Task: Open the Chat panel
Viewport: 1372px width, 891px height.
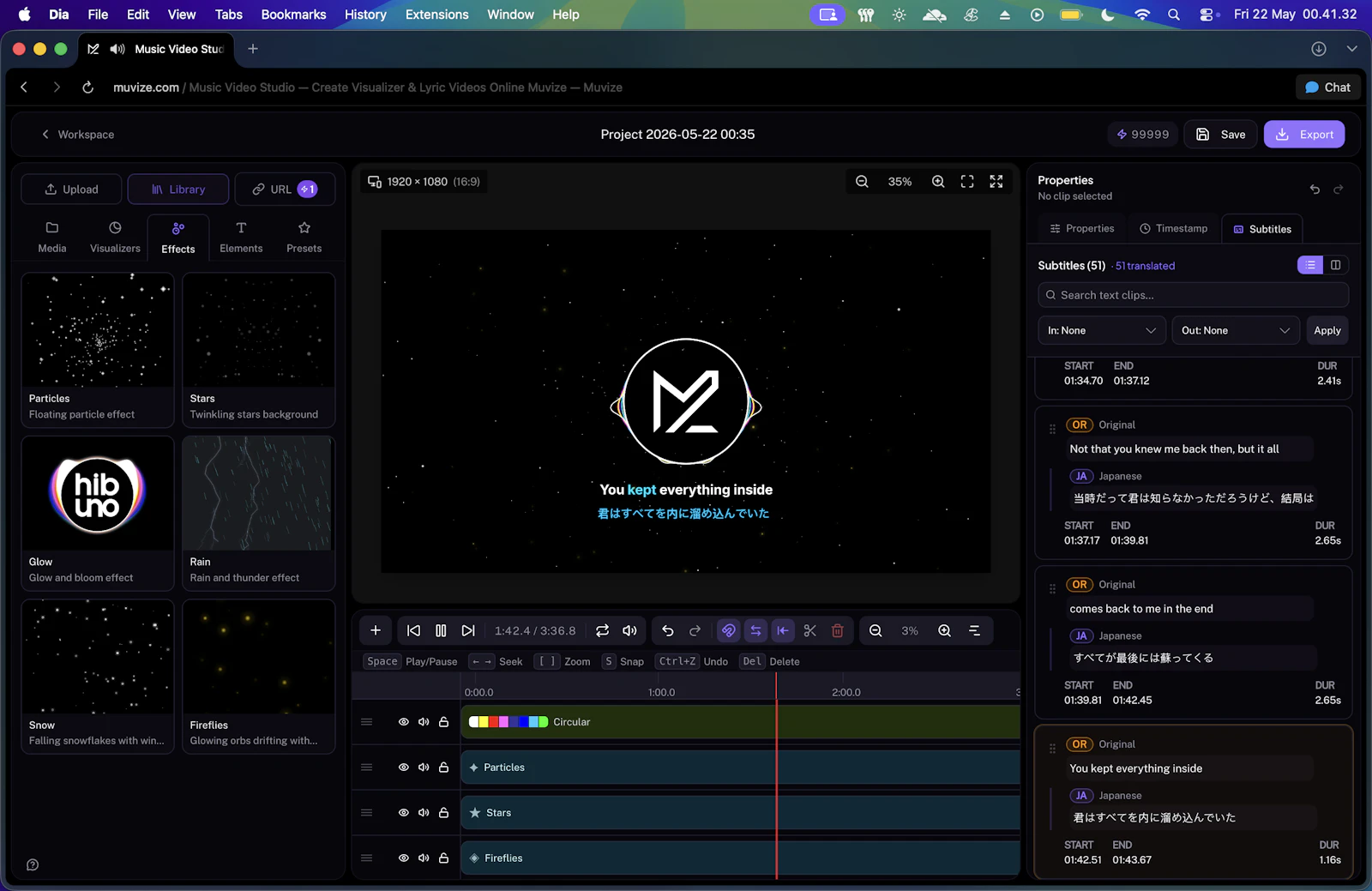Action: point(1327,87)
